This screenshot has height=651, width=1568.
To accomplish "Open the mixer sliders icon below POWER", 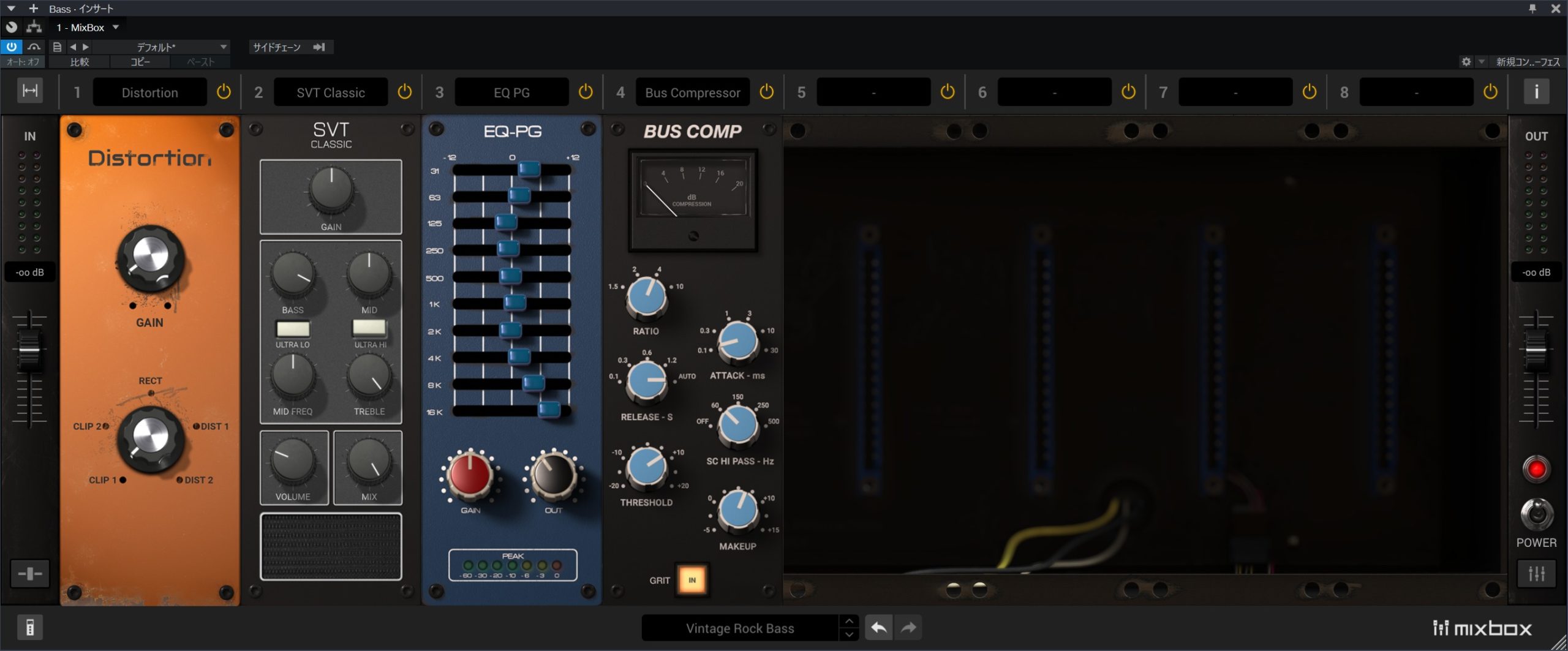I will [1536, 574].
